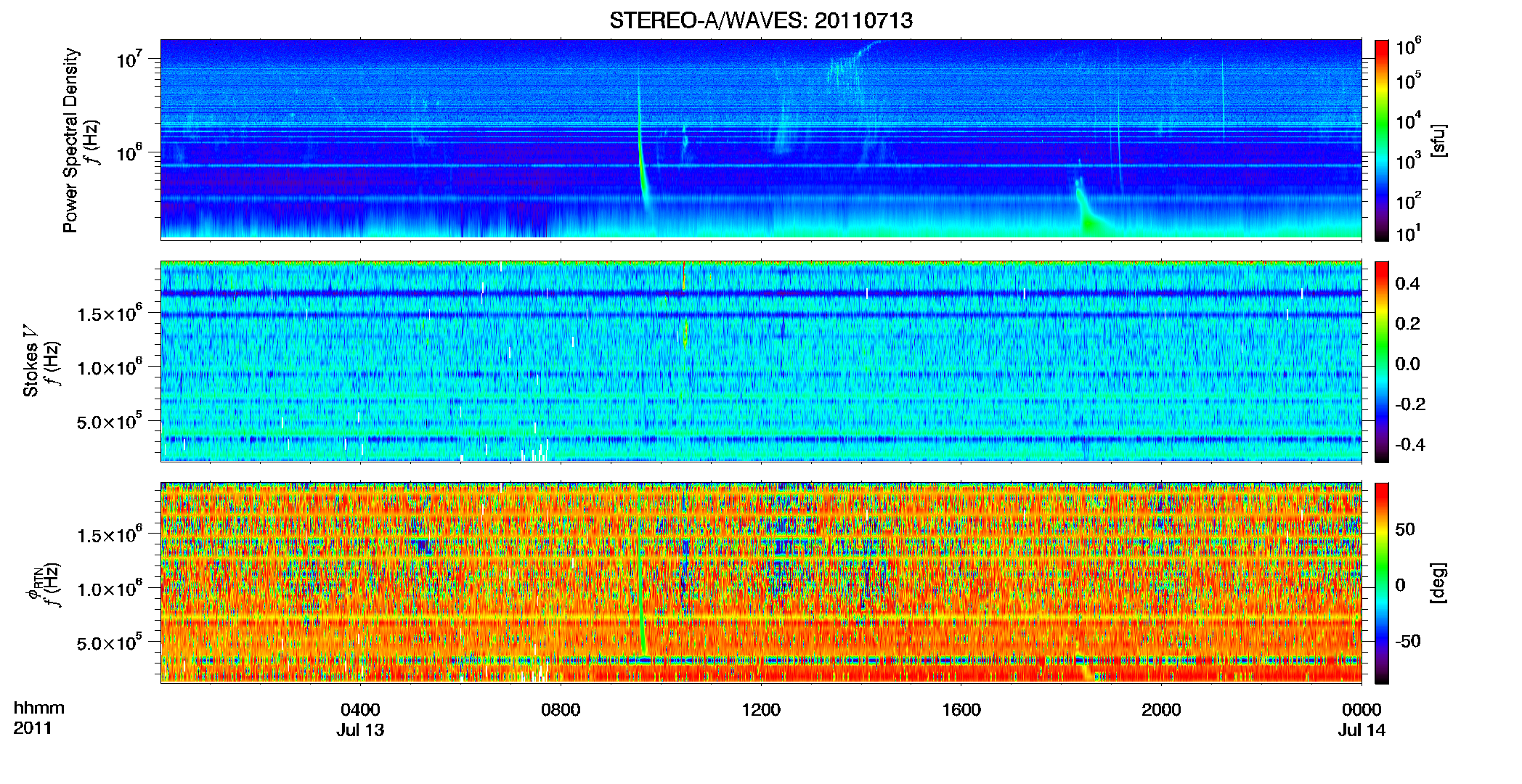Image resolution: width=1522 pixels, height=784 pixels.
Task: Click the 5.0×10^5 tick in Stokes V panel
Action: [x=110, y=421]
